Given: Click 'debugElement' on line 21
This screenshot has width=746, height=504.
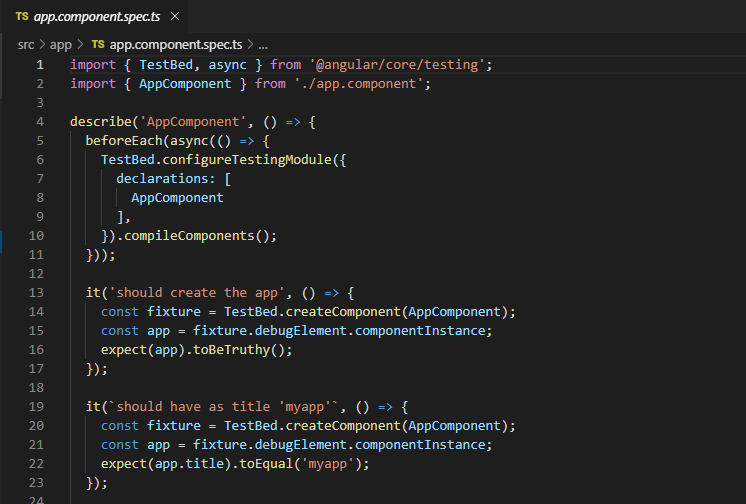Looking at the screenshot, I should pyautogui.click(x=301, y=445).
